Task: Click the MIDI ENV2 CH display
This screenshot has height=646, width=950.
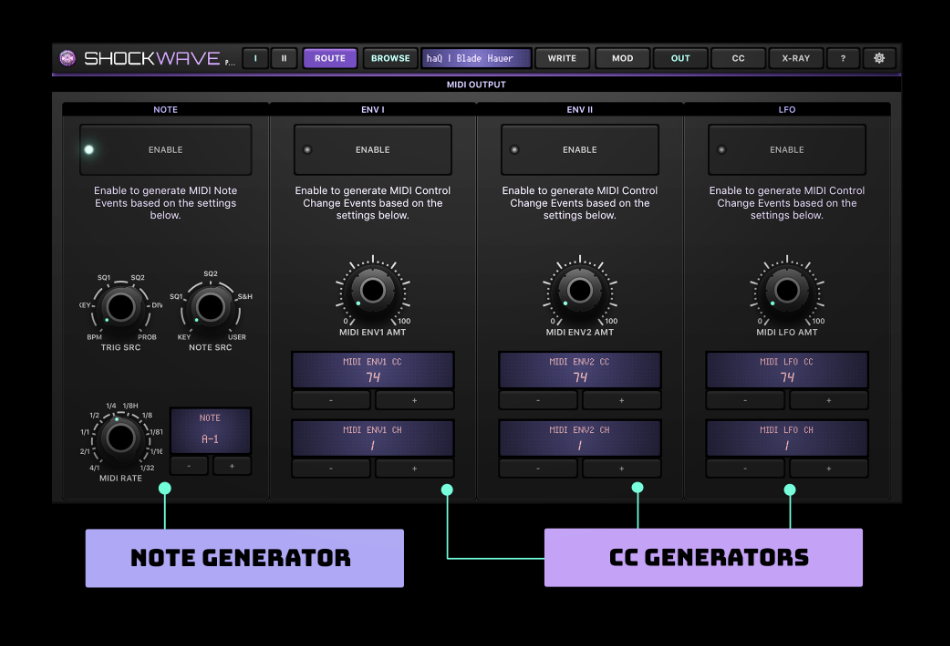Action: 580,438
